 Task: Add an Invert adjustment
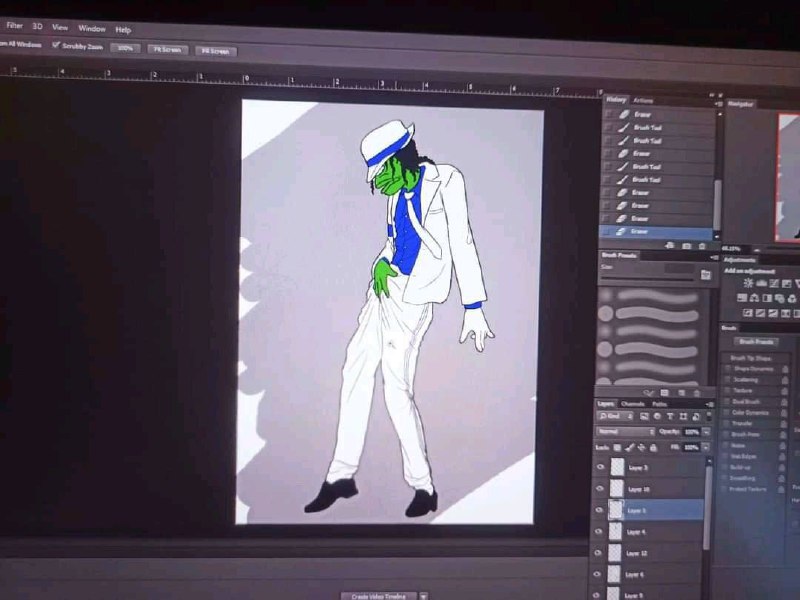748,312
